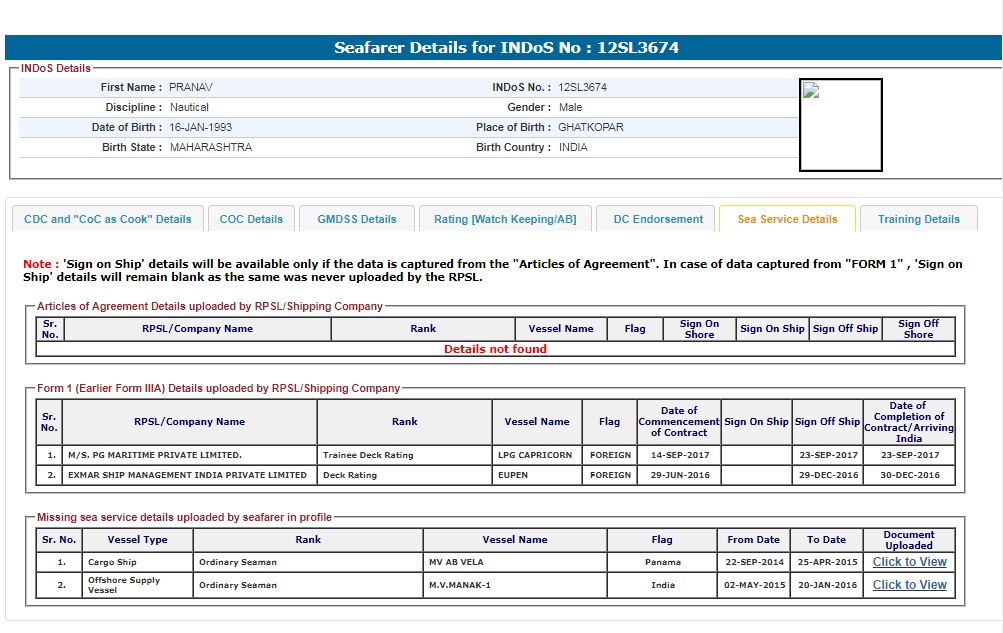Click the Seafarer Details page title banner
Screen dimensions: 1003x633
click(506, 48)
